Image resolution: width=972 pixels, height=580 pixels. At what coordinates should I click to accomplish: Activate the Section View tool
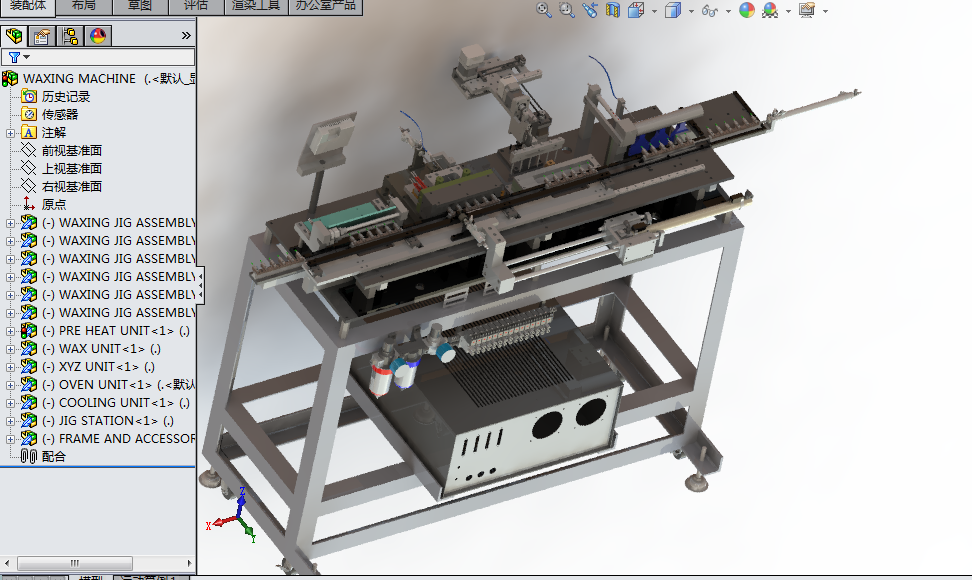point(612,10)
